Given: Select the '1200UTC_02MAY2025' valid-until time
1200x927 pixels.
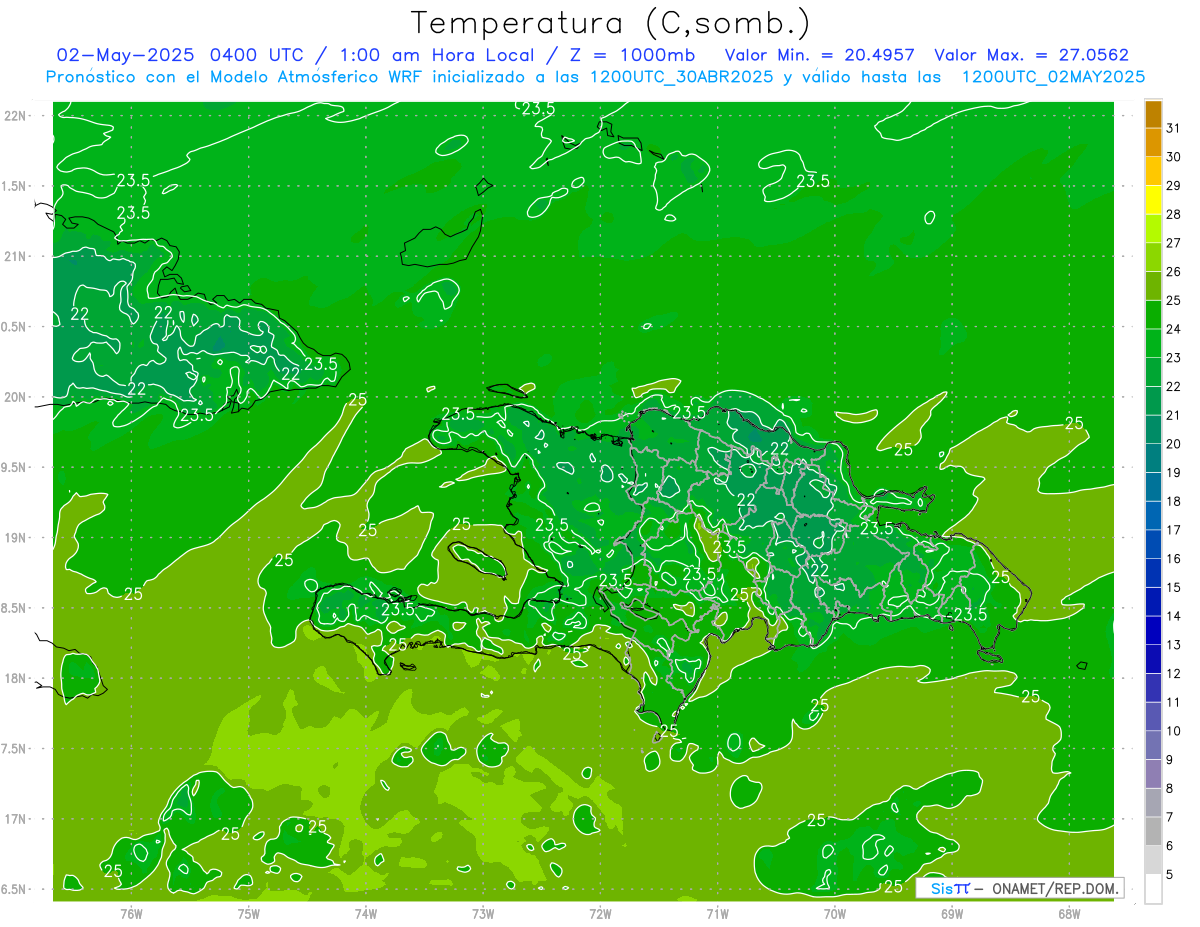Looking at the screenshot, I should [1053, 77].
